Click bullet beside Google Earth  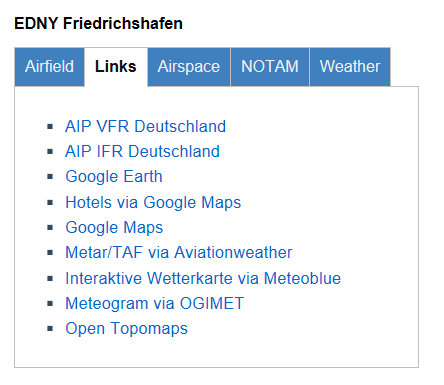(x=50, y=177)
